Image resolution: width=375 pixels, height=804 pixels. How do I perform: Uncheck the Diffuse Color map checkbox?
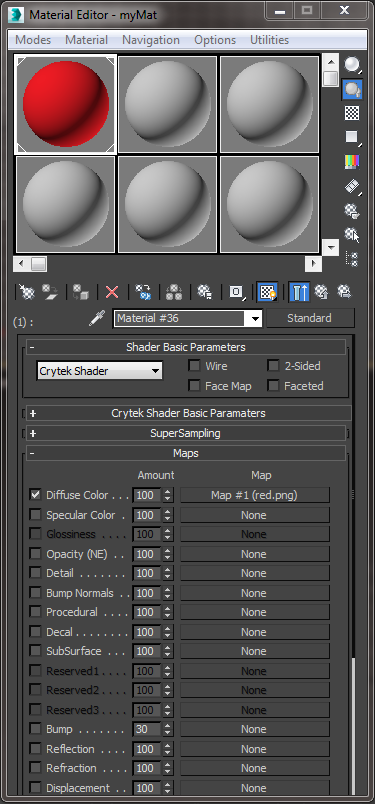pyautogui.click(x=35, y=495)
